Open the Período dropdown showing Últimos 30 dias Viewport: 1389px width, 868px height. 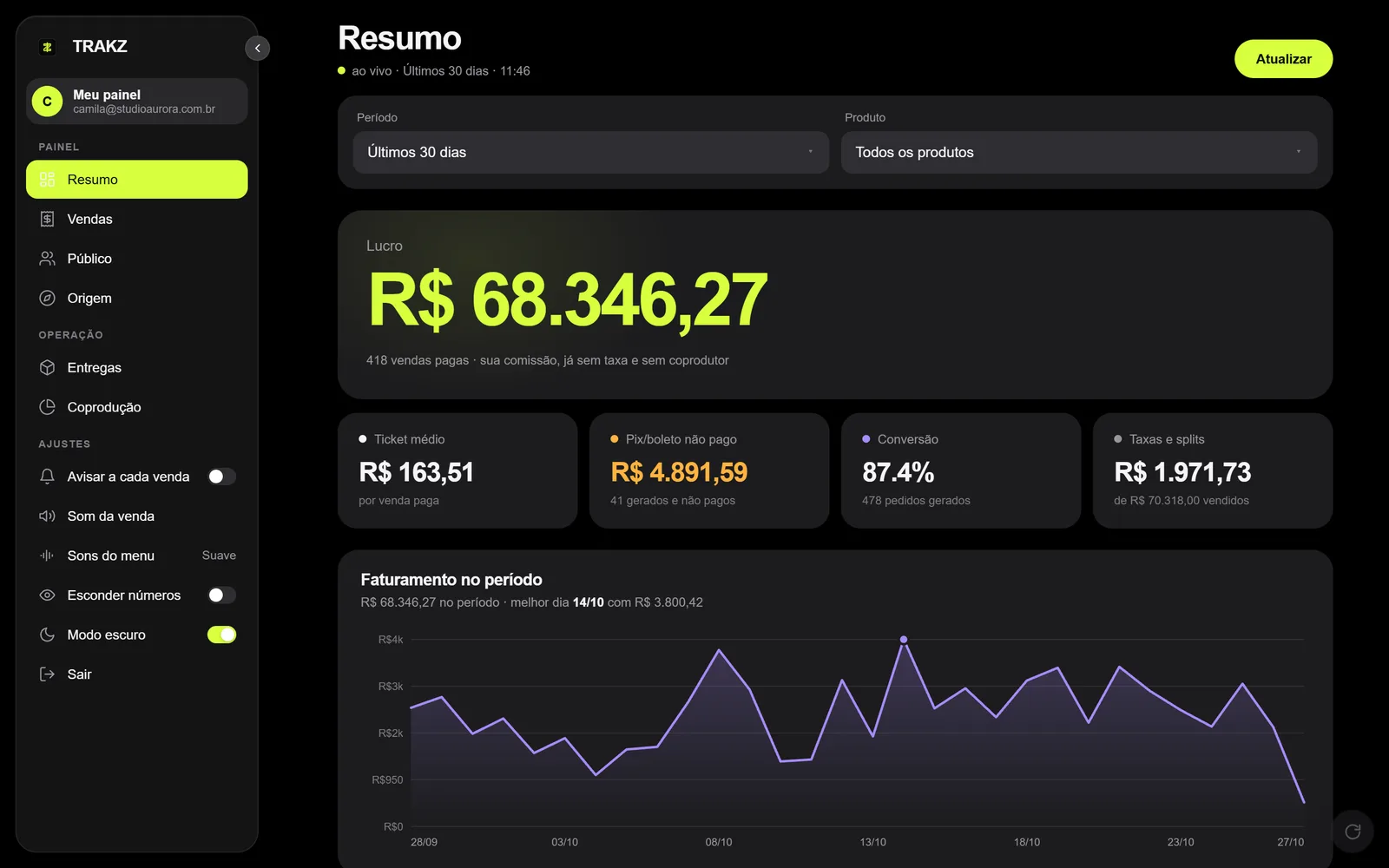[x=591, y=152]
